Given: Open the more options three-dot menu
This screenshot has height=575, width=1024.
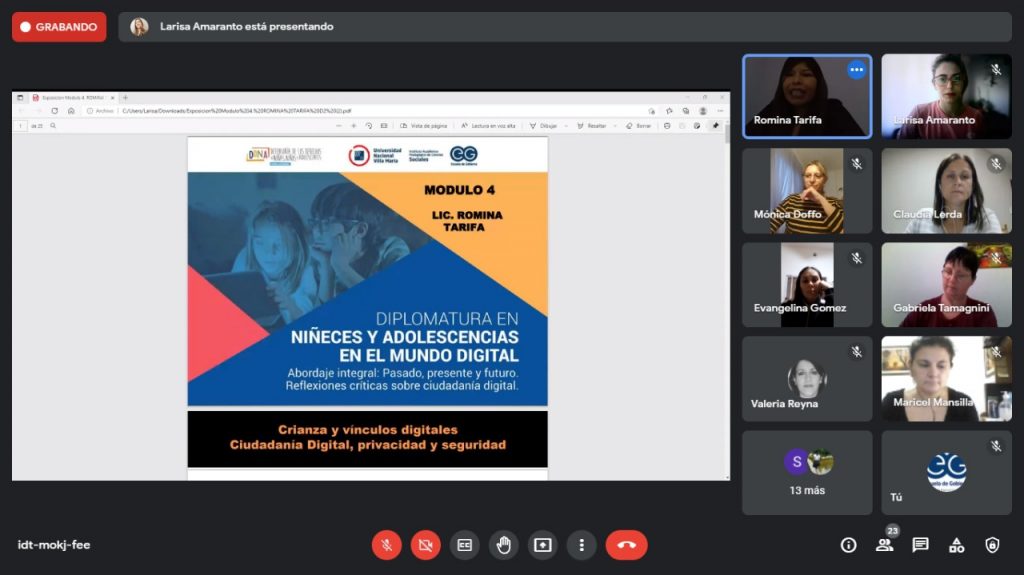Looking at the screenshot, I should [x=581, y=545].
